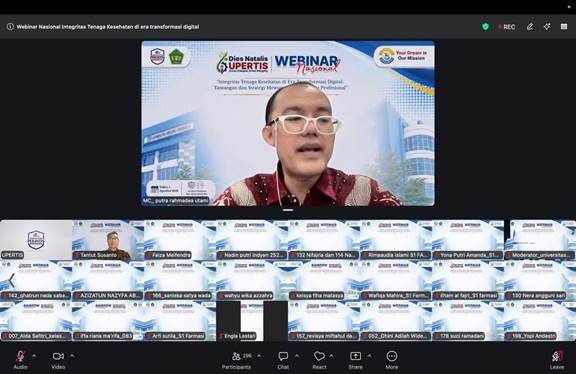Expand video options arrow next to Video
Screen dimensions: 576x374
pos(72,356)
